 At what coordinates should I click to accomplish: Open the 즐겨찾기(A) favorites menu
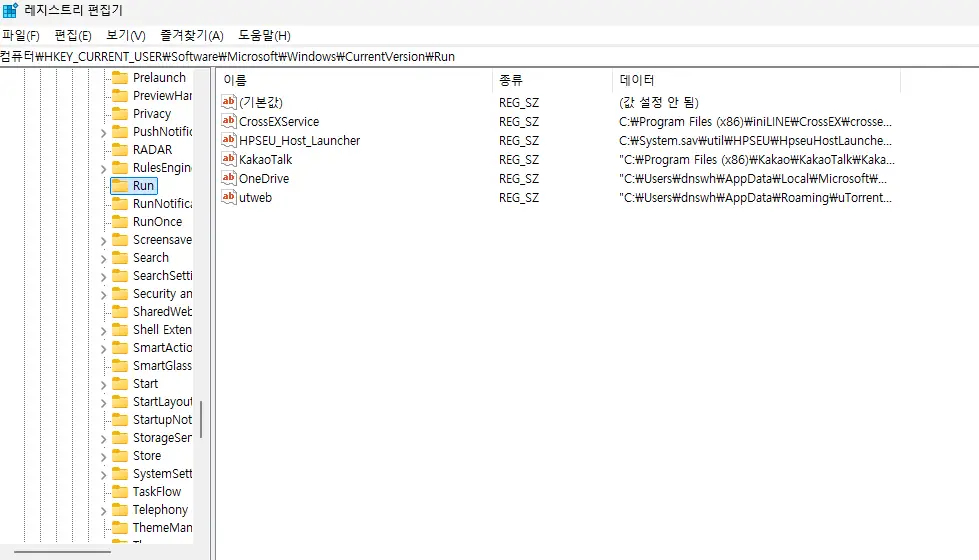[193, 35]
